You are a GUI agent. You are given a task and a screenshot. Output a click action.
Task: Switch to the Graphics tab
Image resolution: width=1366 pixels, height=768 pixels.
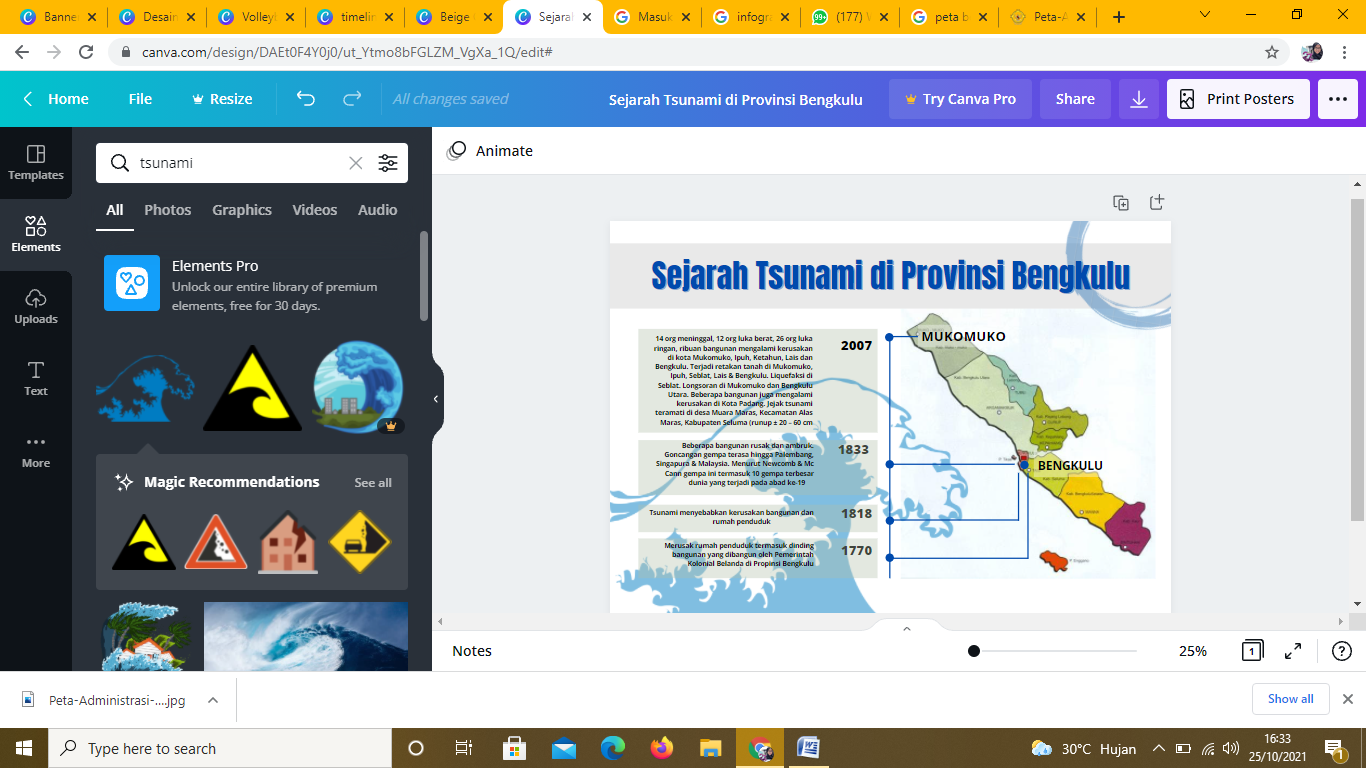click(x=241, y=210)
